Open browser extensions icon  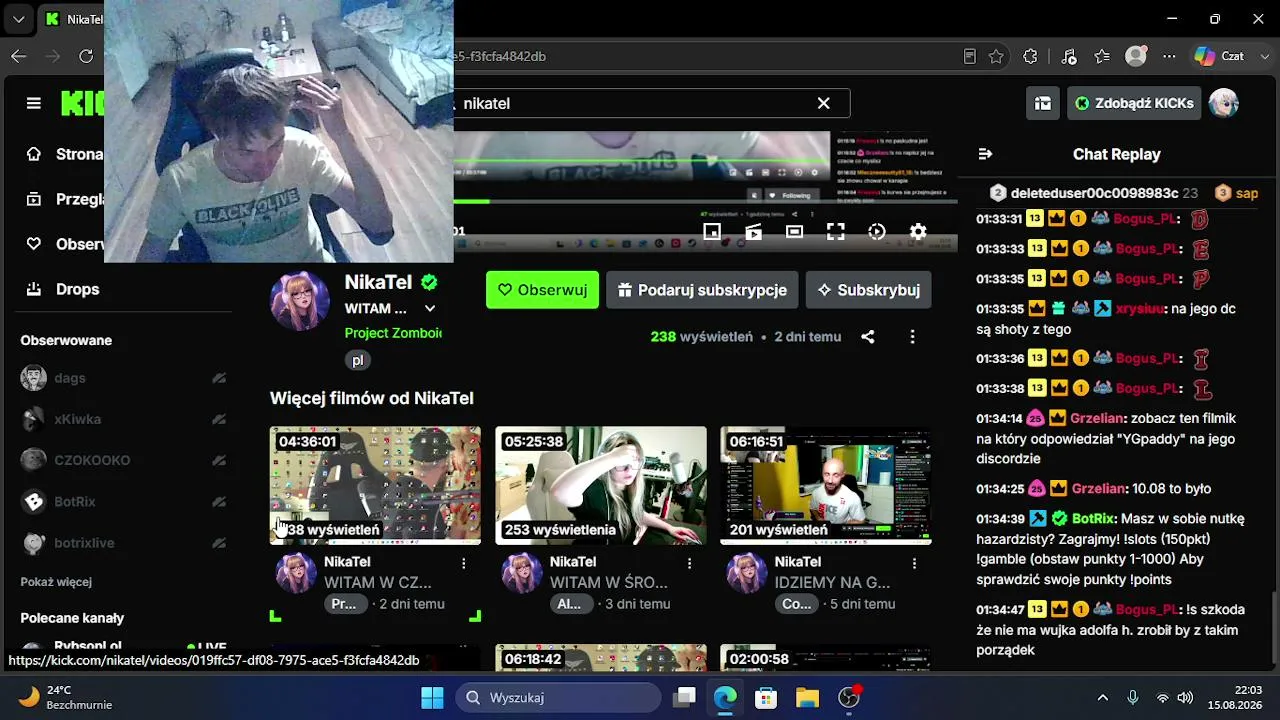point(1031,57)
